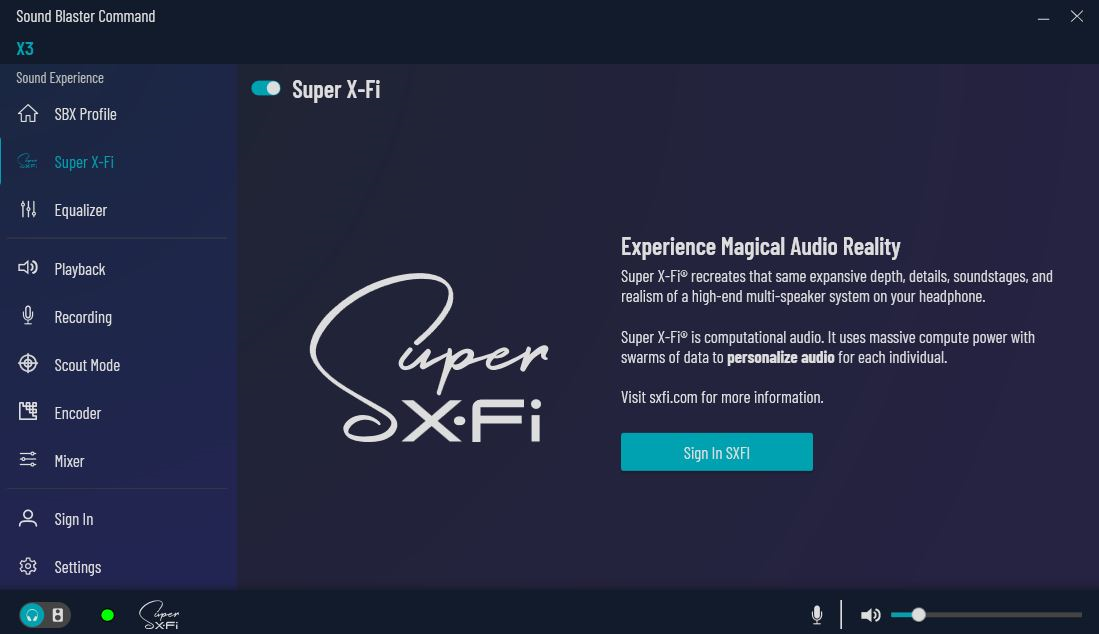
Task: Click the Super X-Fi logo in bottom bar
Action: pos(159,615)
